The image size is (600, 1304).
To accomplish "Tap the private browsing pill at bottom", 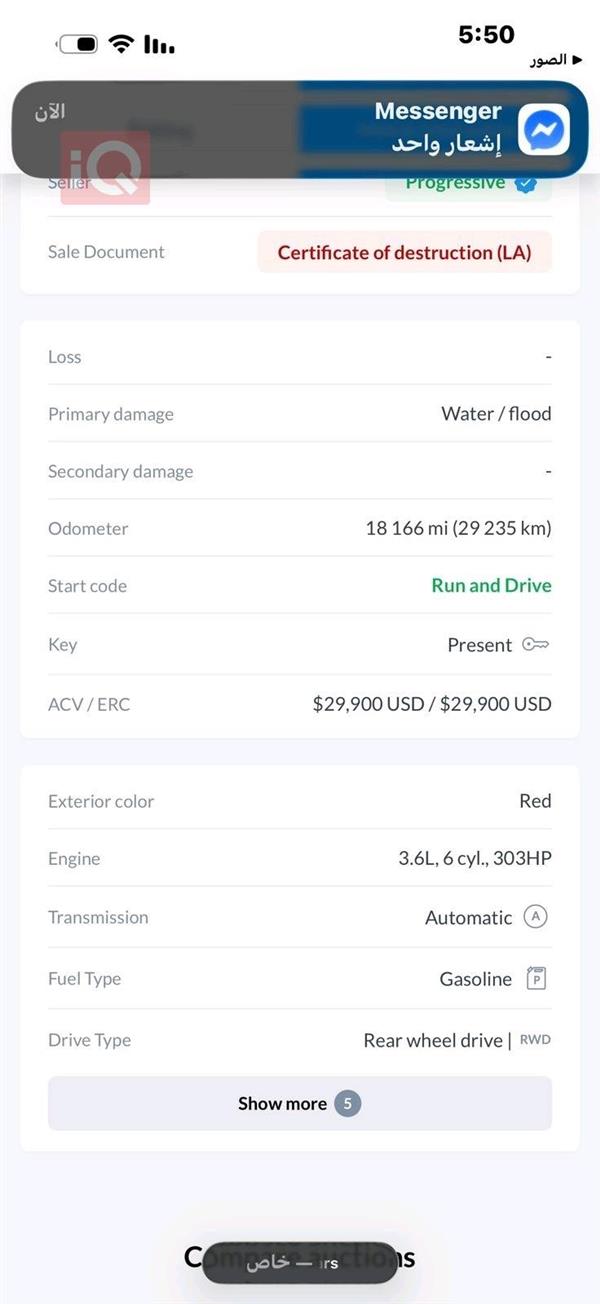I will click(x=299, y=1262).
